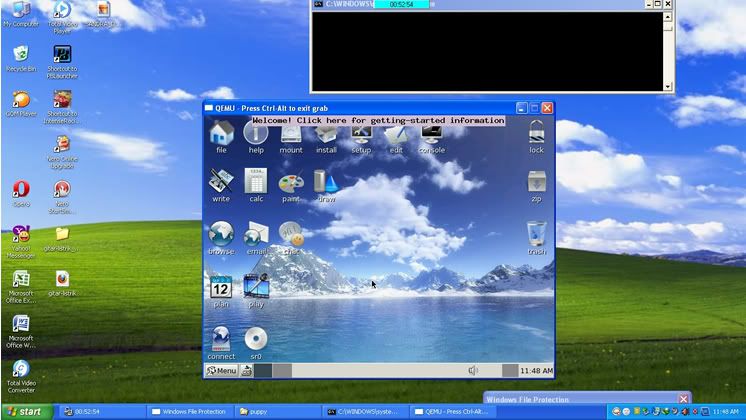
Task: Switch to 'puppy' folder taskbar button
Action: tap(278, 411)
